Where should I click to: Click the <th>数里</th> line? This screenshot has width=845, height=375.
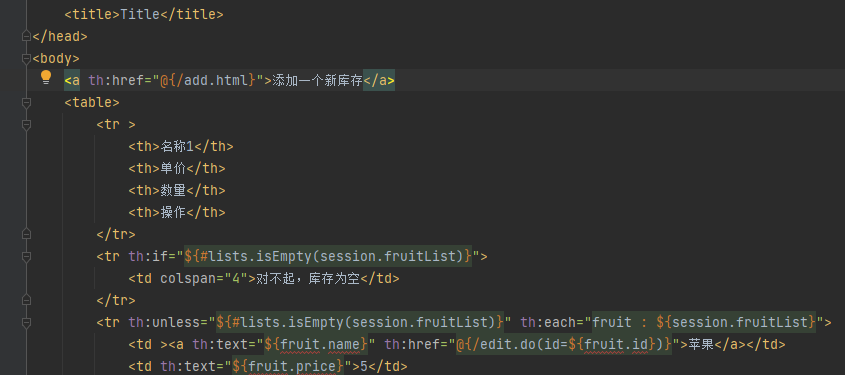pos(177,190)
